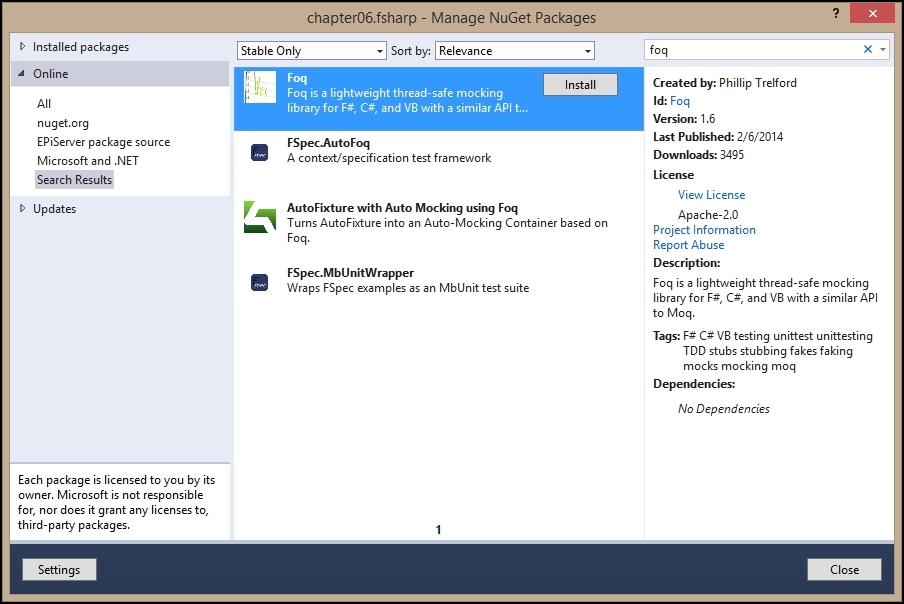
Task: Click page number 1
Action: (x=438, y=529)
